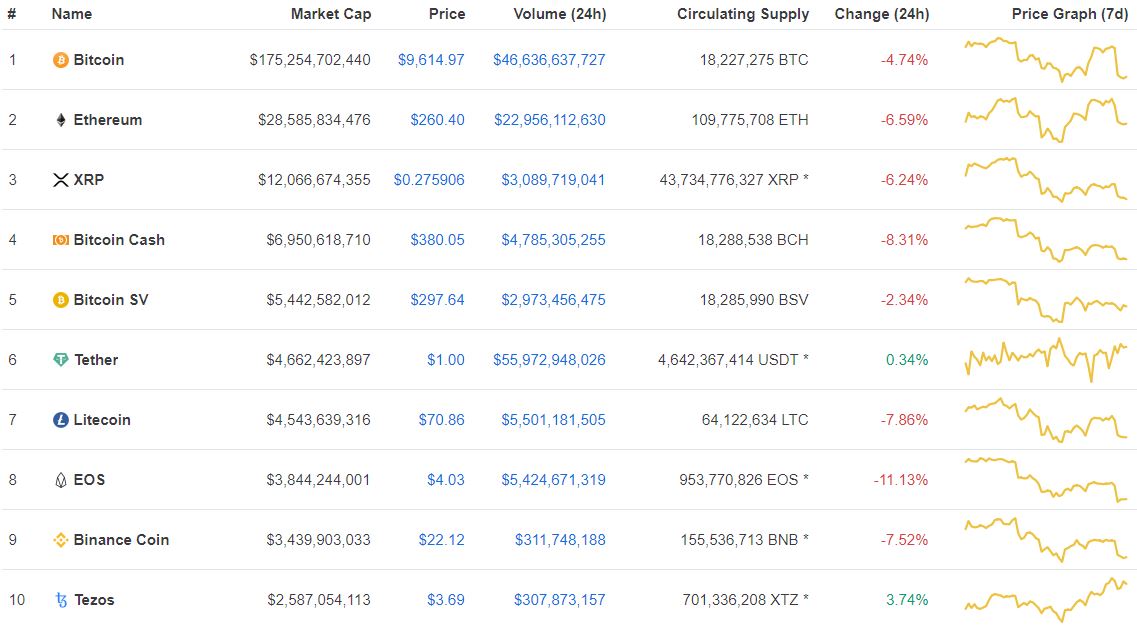
Task: Click Tezos price $3.69
Action: [x=445, y=600]
